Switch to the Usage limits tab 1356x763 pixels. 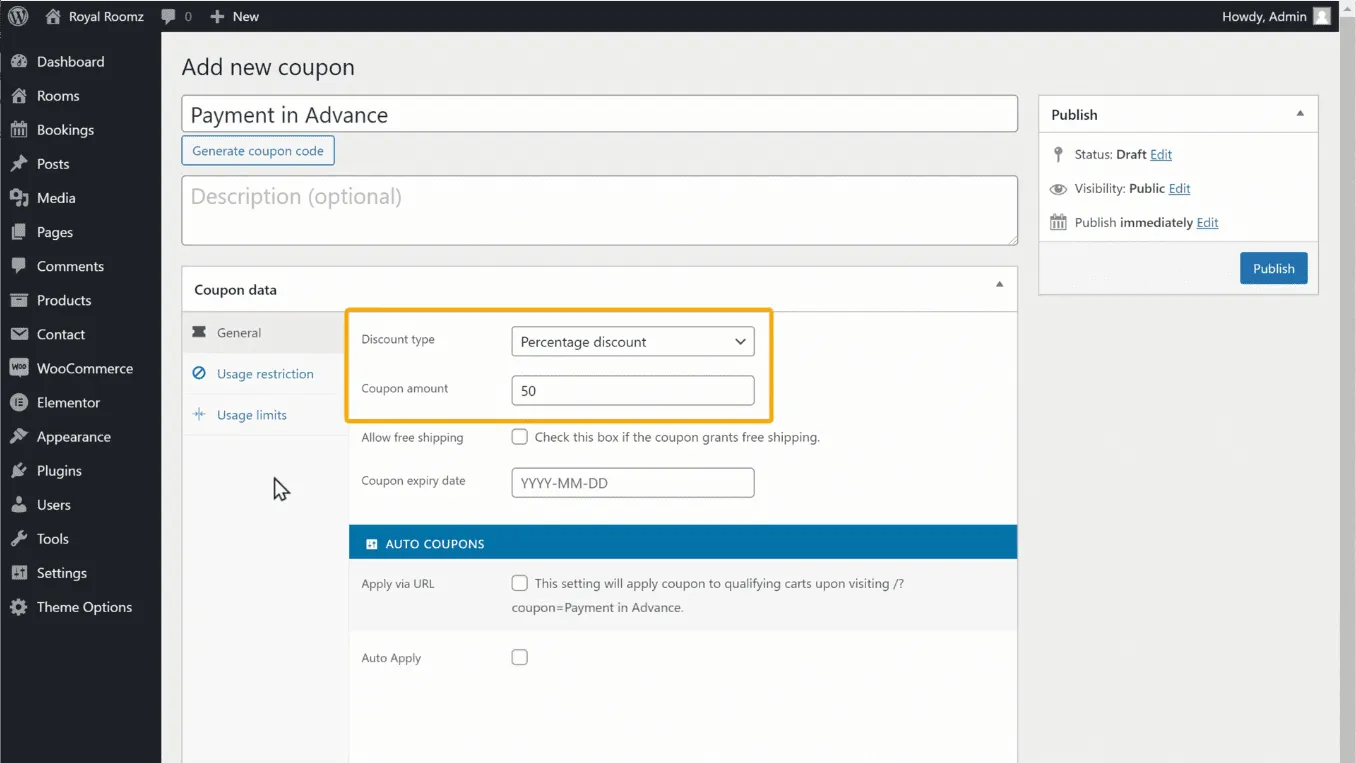251,415
